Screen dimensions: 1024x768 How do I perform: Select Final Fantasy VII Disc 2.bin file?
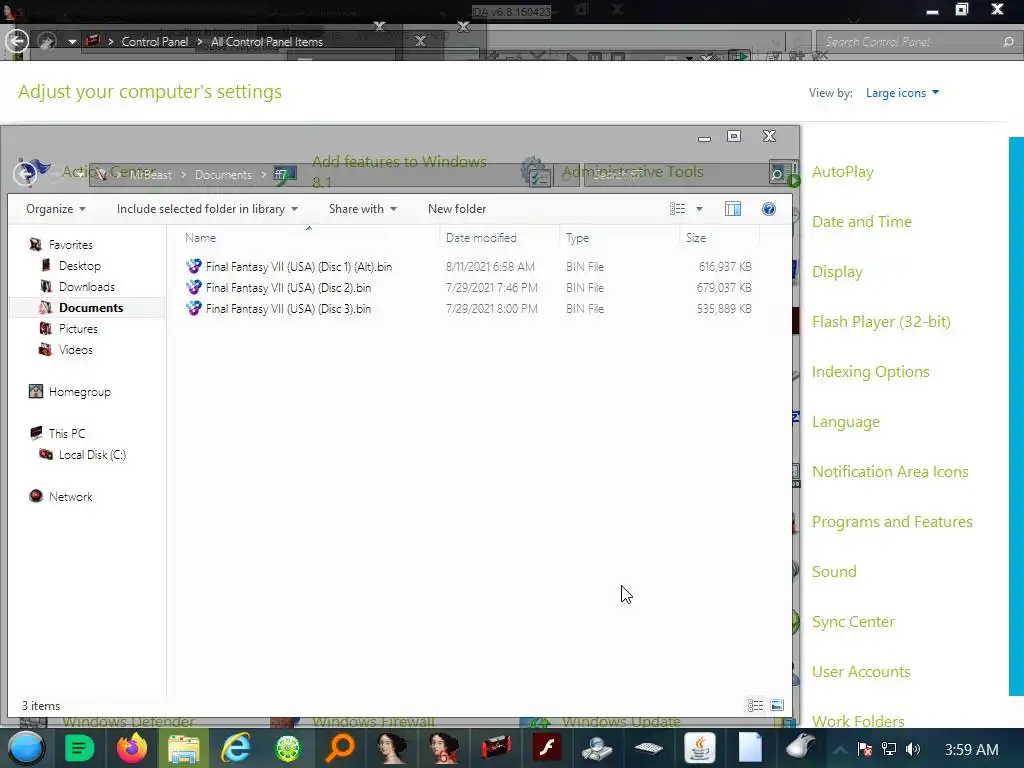pos(288,287)
